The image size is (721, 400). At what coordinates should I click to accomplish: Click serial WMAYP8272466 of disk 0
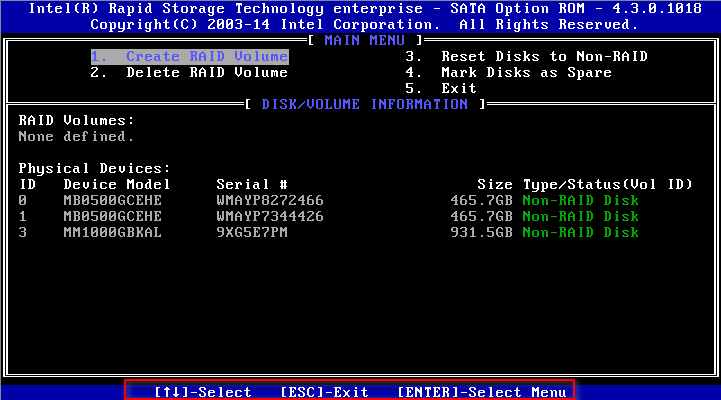pyautogui.click(x=270, y=200)
